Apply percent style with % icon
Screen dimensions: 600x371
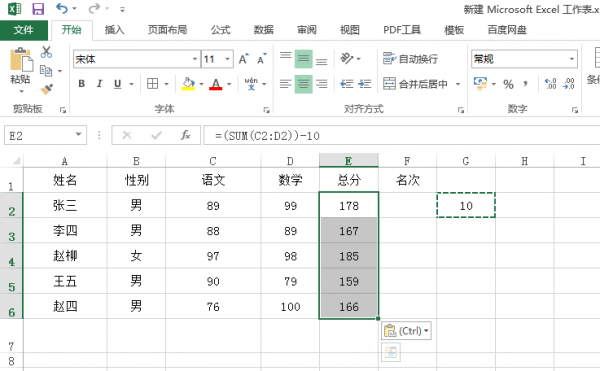[x=508, y=84]
